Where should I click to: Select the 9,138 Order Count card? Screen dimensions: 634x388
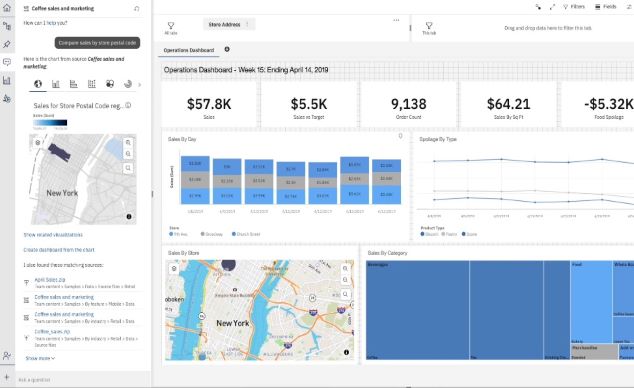point(409,104)
